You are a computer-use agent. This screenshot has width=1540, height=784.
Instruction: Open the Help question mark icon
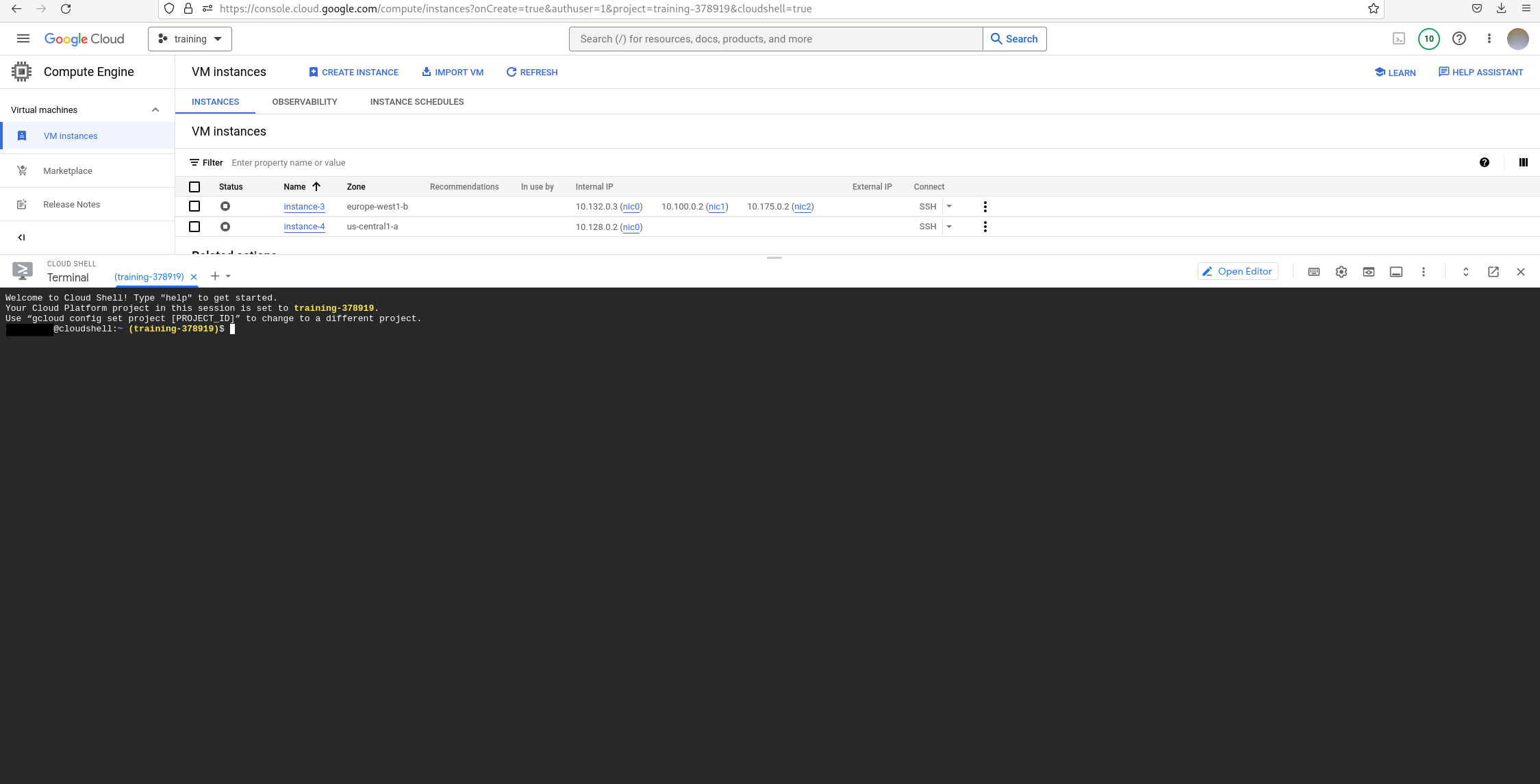[1459, 38]
